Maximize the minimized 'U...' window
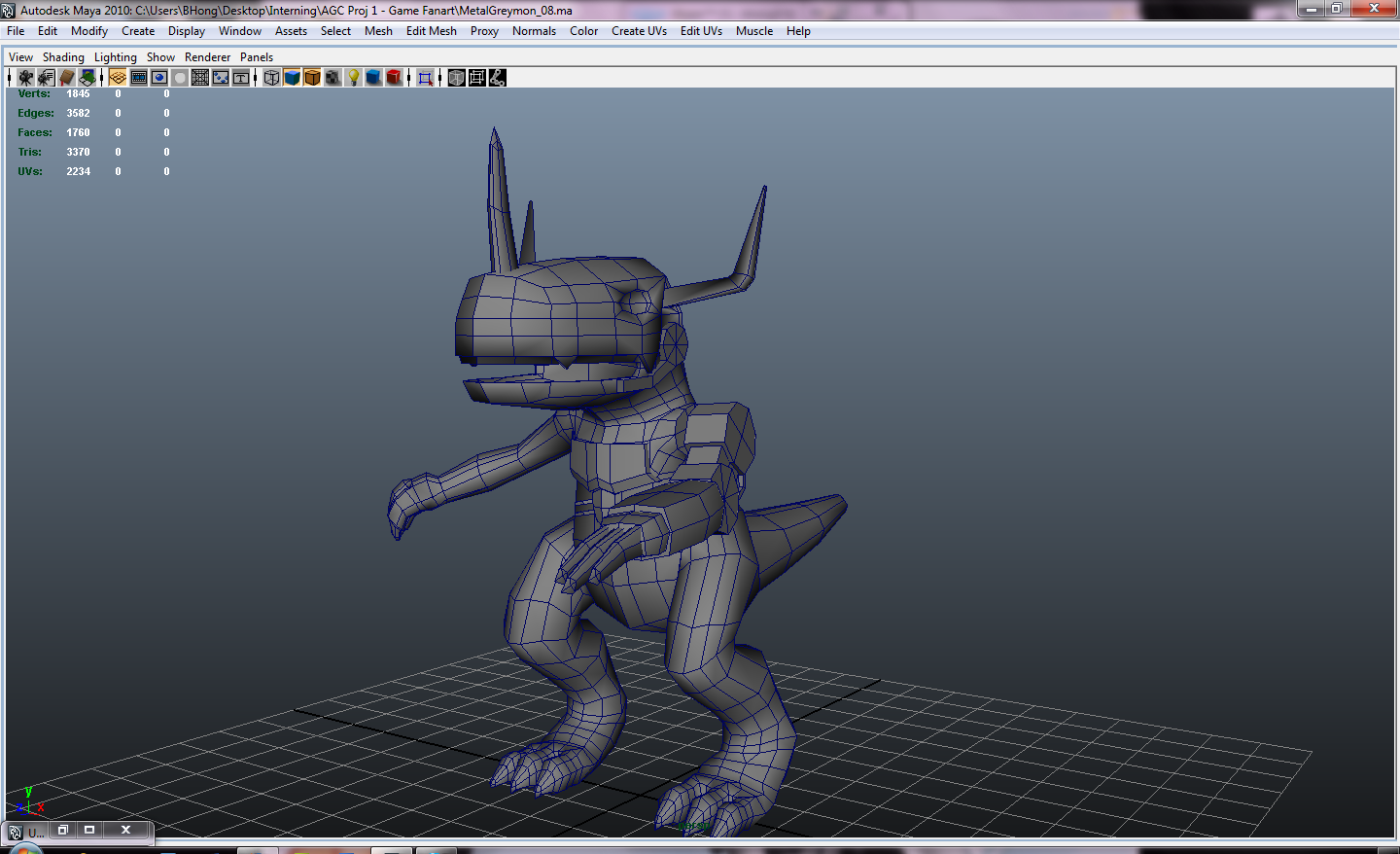1400x854 pixels. (x=89, y=830)
